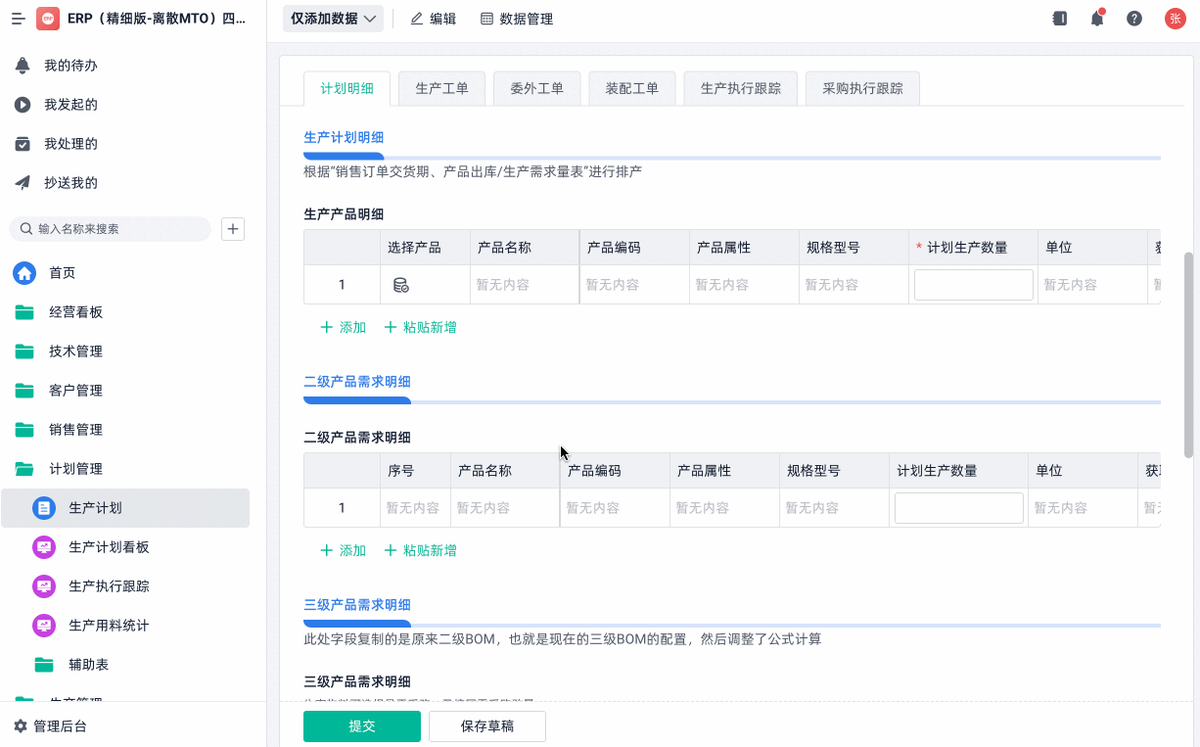1200x747 pixels.
Task: Open 管理后台 settings gear
Action: [20, 726]
